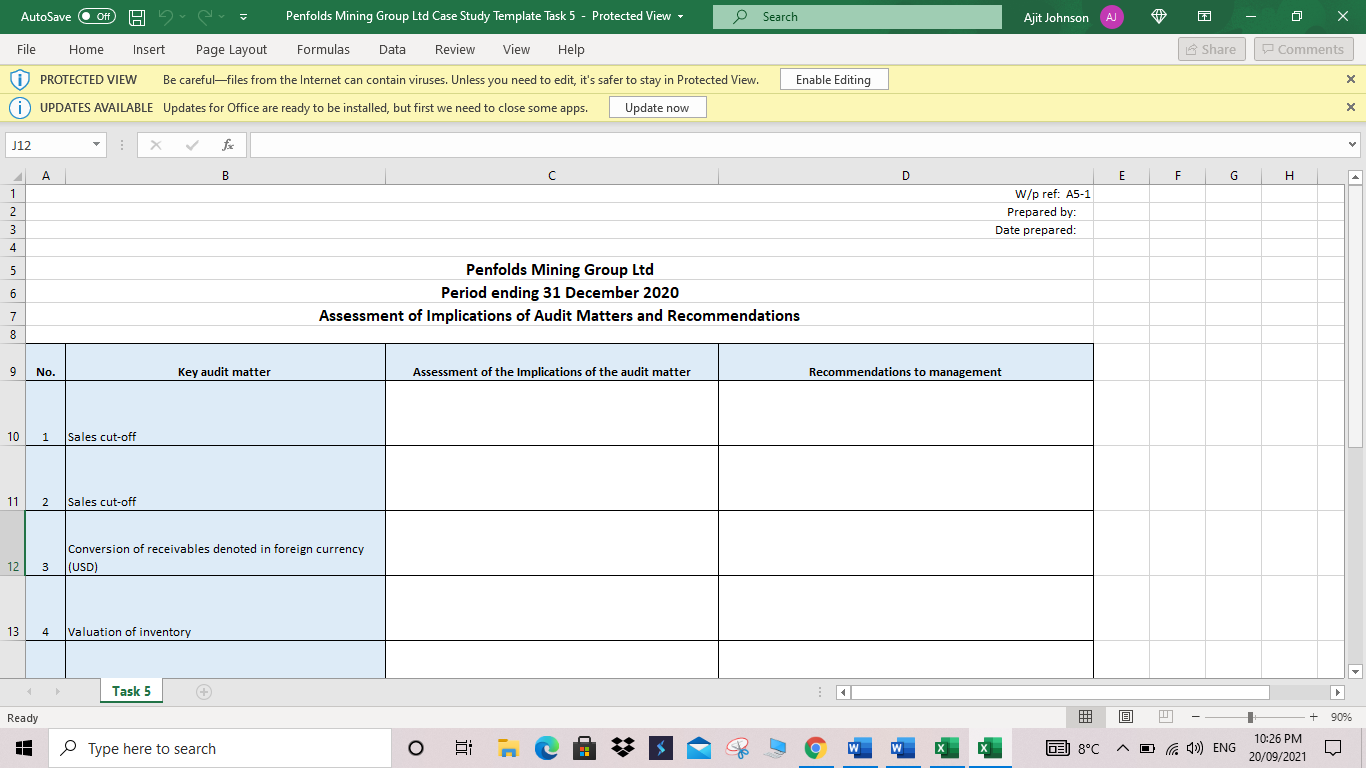Open Page Break Preview from status bar
Image resolution: width=1366 pixels, height=768 pixels.
click(x=1164, y=716)
